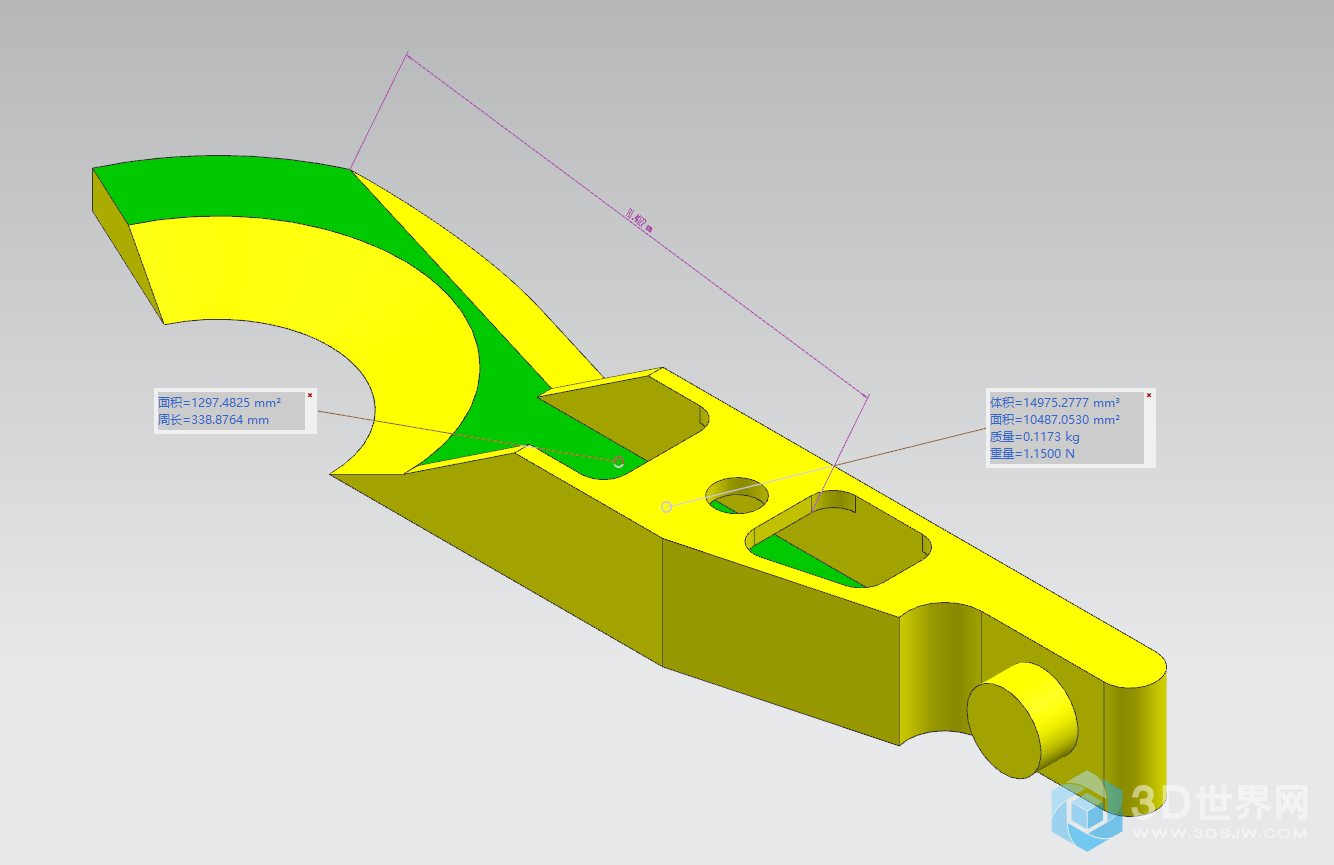Click the measurement point marker at the volume leader end

667,507
